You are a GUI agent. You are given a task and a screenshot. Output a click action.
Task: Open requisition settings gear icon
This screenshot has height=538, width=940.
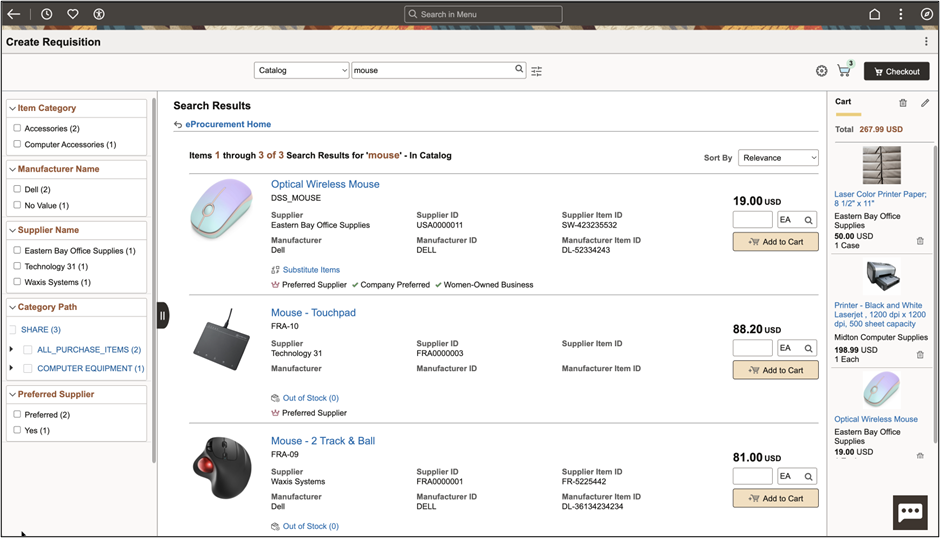pos(822,71)
